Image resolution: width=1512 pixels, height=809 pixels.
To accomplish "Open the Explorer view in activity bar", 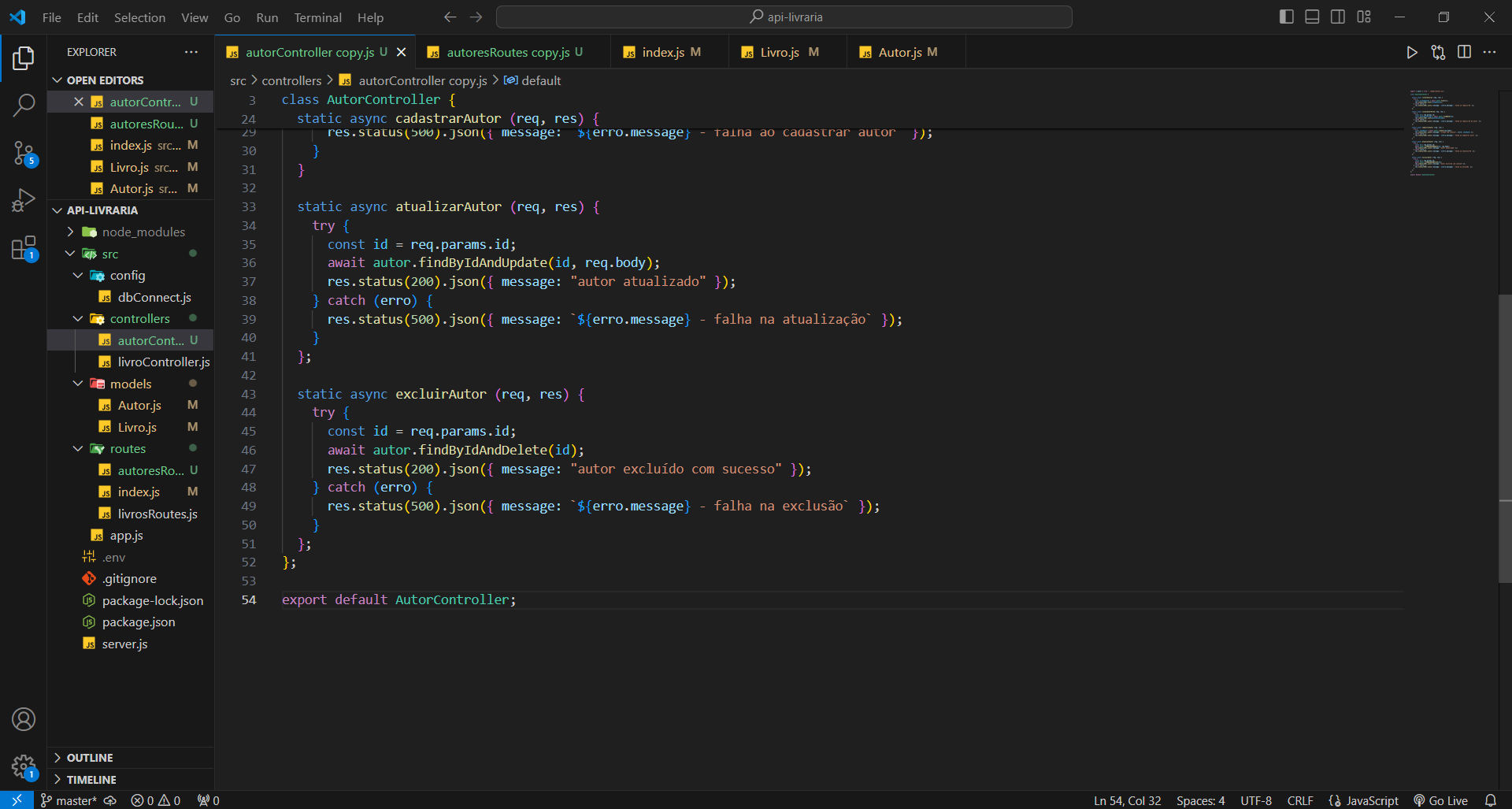I will pos(24,58).
